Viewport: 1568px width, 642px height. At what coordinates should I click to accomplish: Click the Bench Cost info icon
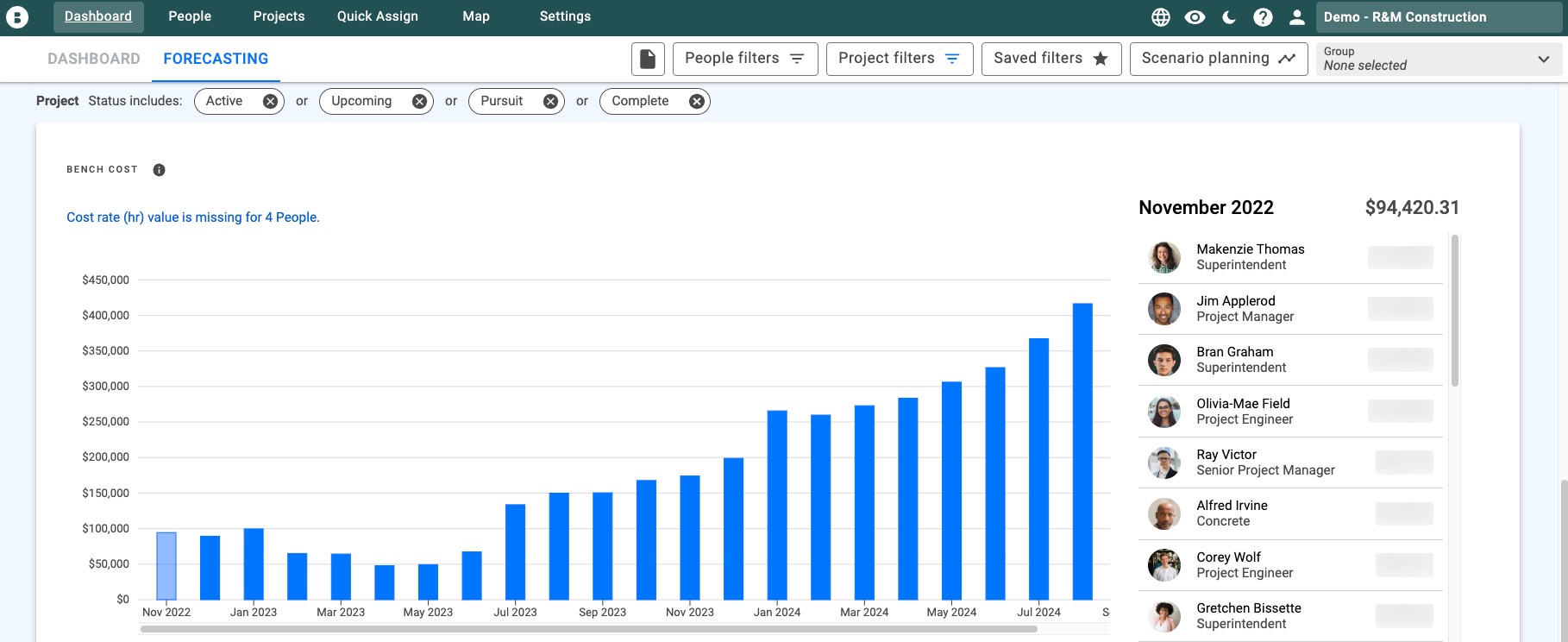tap(159, 170)
